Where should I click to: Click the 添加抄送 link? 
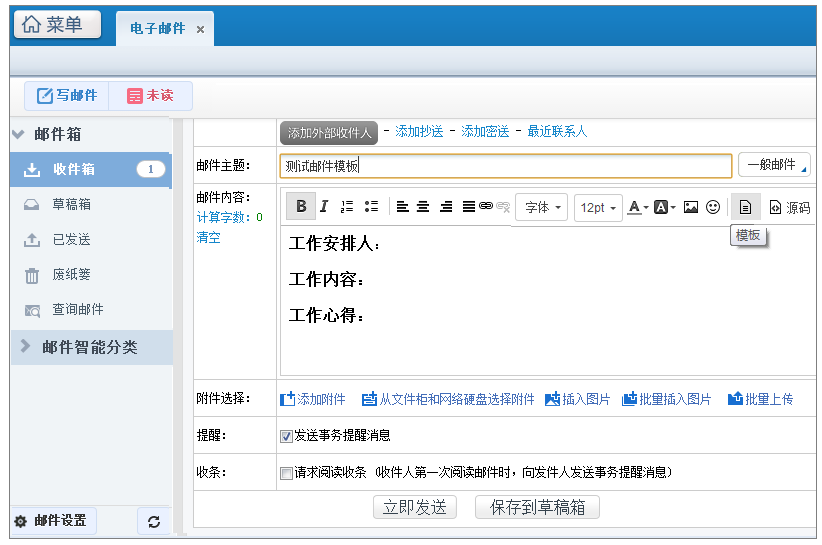click(x=419, y=132)
